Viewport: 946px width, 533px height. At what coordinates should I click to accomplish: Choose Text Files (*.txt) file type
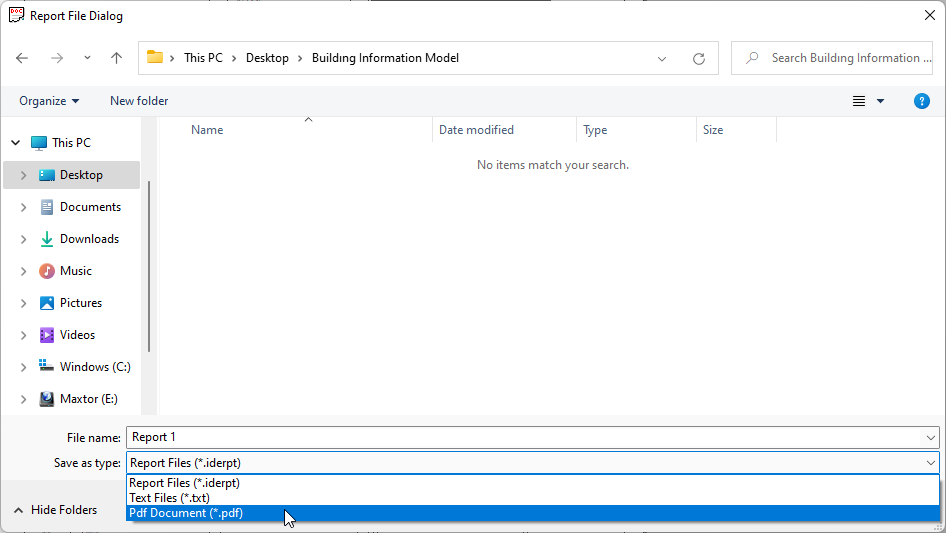pos(169,498)
